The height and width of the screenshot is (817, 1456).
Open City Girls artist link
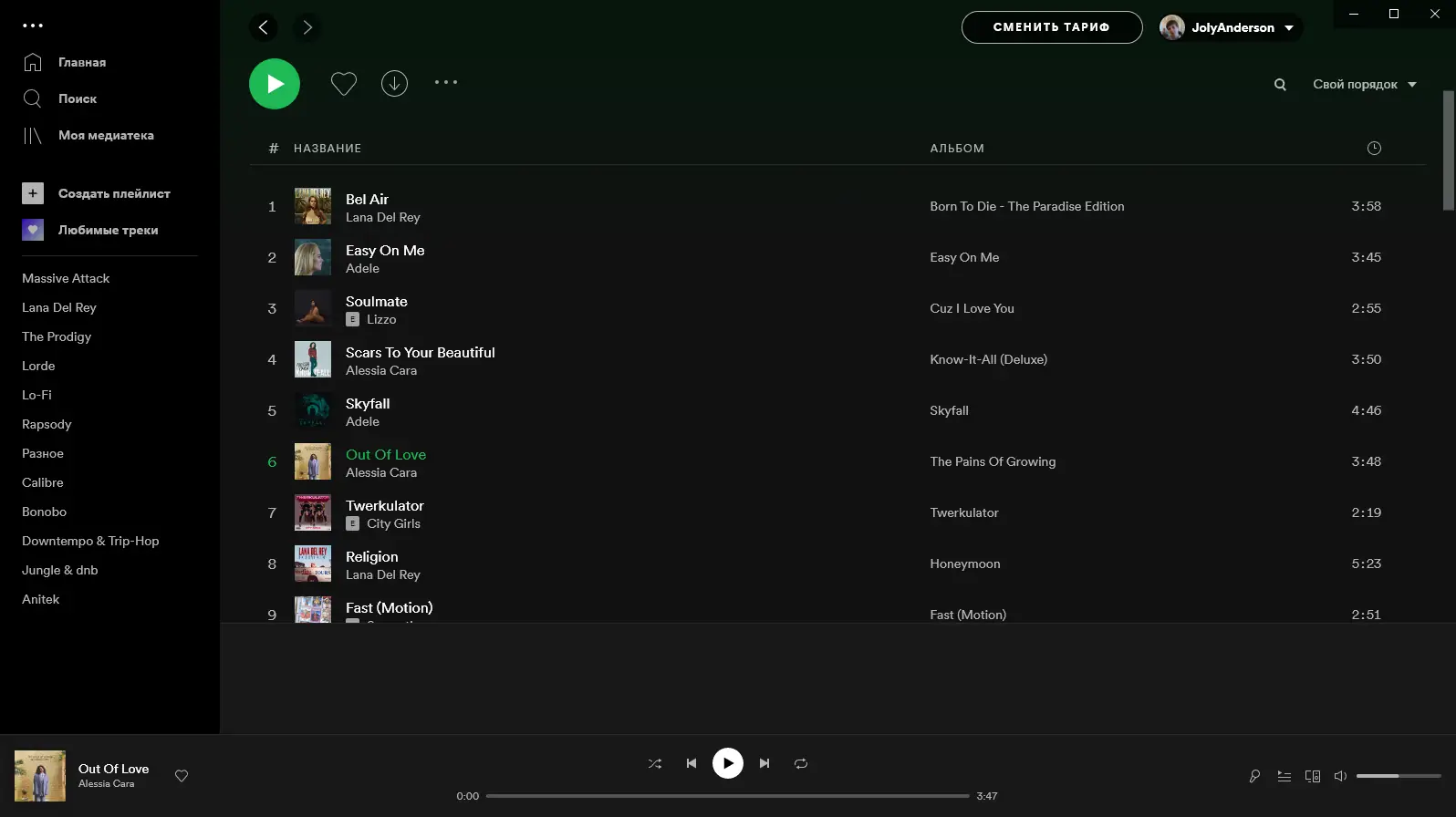[393, 523]
